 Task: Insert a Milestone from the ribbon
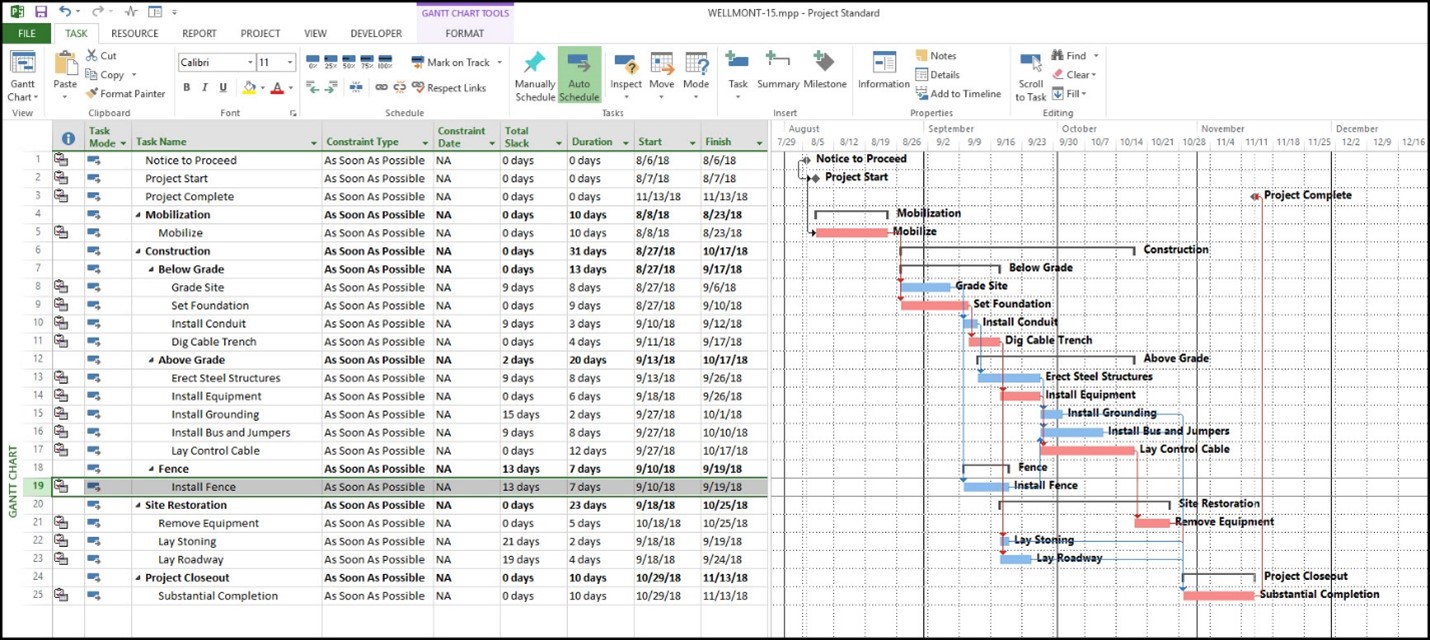pyautogui.click(x=824, y=70)
